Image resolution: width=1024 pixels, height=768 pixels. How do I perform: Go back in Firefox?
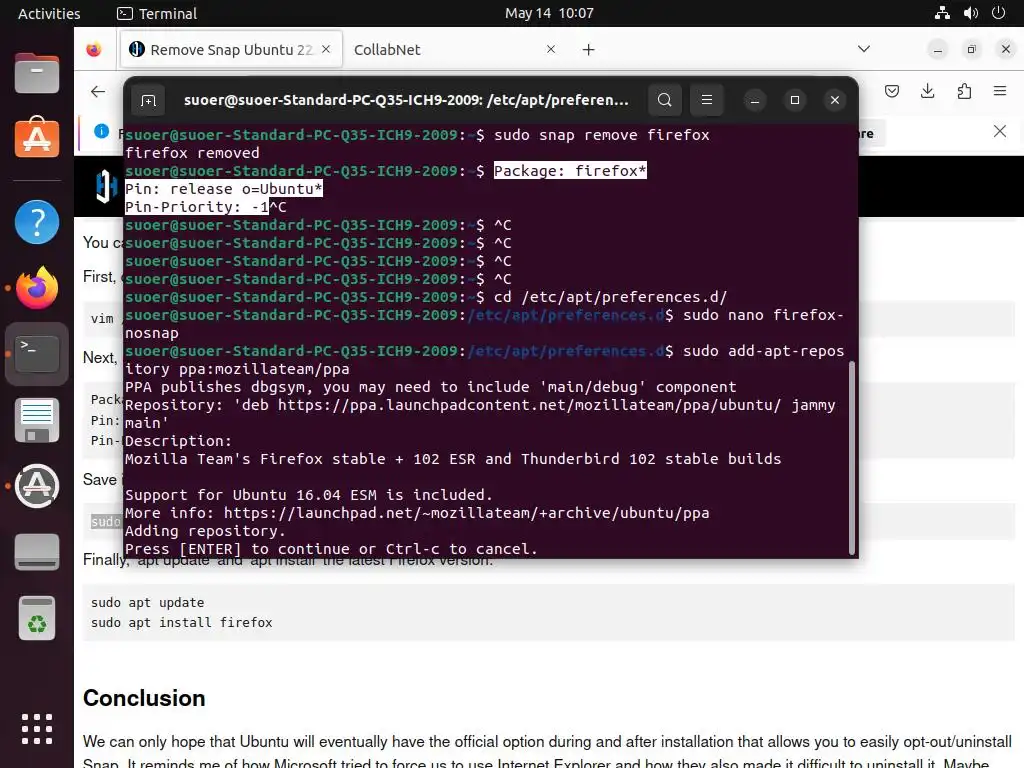click(98, 91)
